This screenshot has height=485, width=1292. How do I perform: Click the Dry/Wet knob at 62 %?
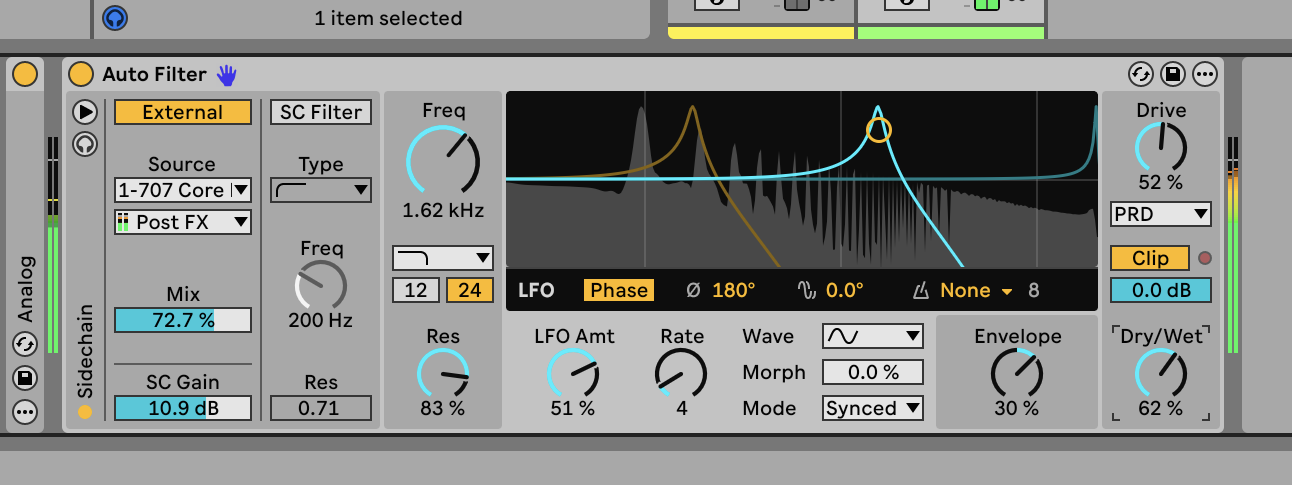[x=1161, y=373]
